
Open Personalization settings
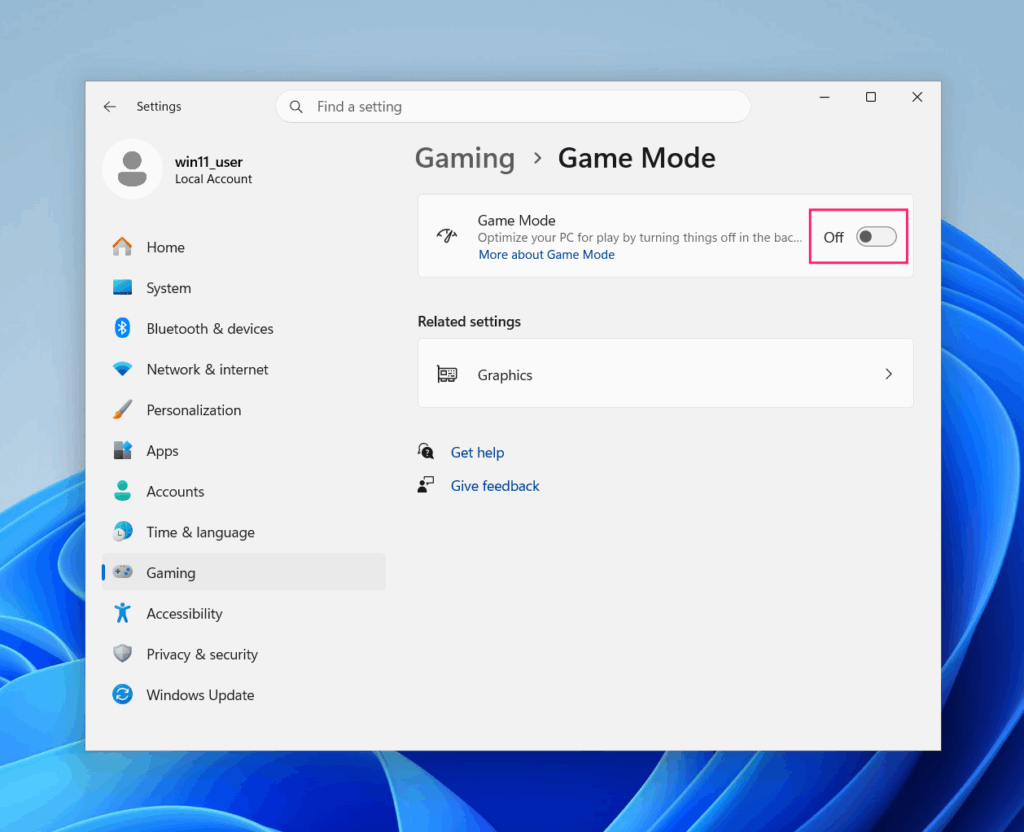pyautogui.click(x=244, y=410)
